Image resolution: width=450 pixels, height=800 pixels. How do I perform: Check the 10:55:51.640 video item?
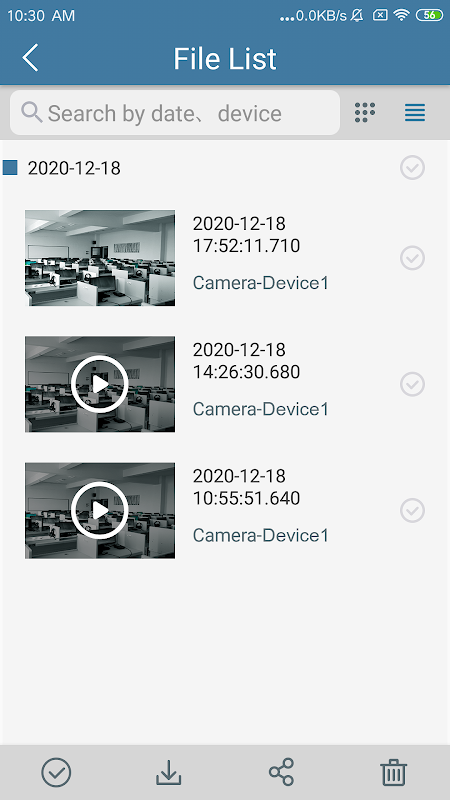pyautogui.click(x=412, y=510)
